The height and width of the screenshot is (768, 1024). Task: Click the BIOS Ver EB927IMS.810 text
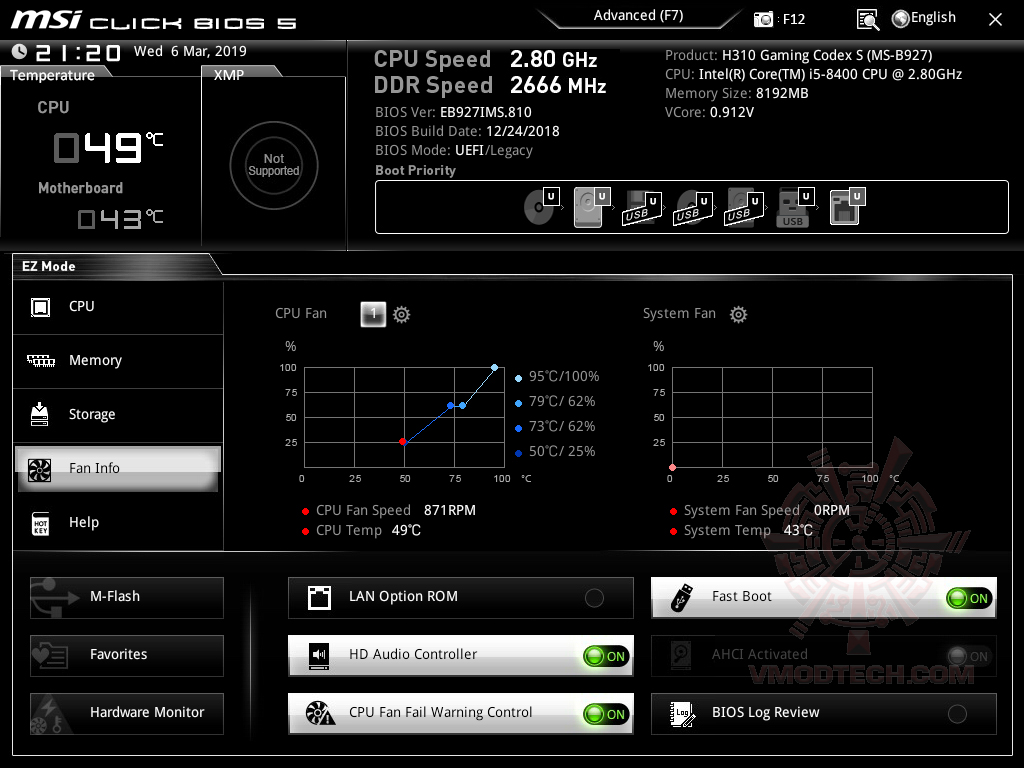click(x=453, y=112)
